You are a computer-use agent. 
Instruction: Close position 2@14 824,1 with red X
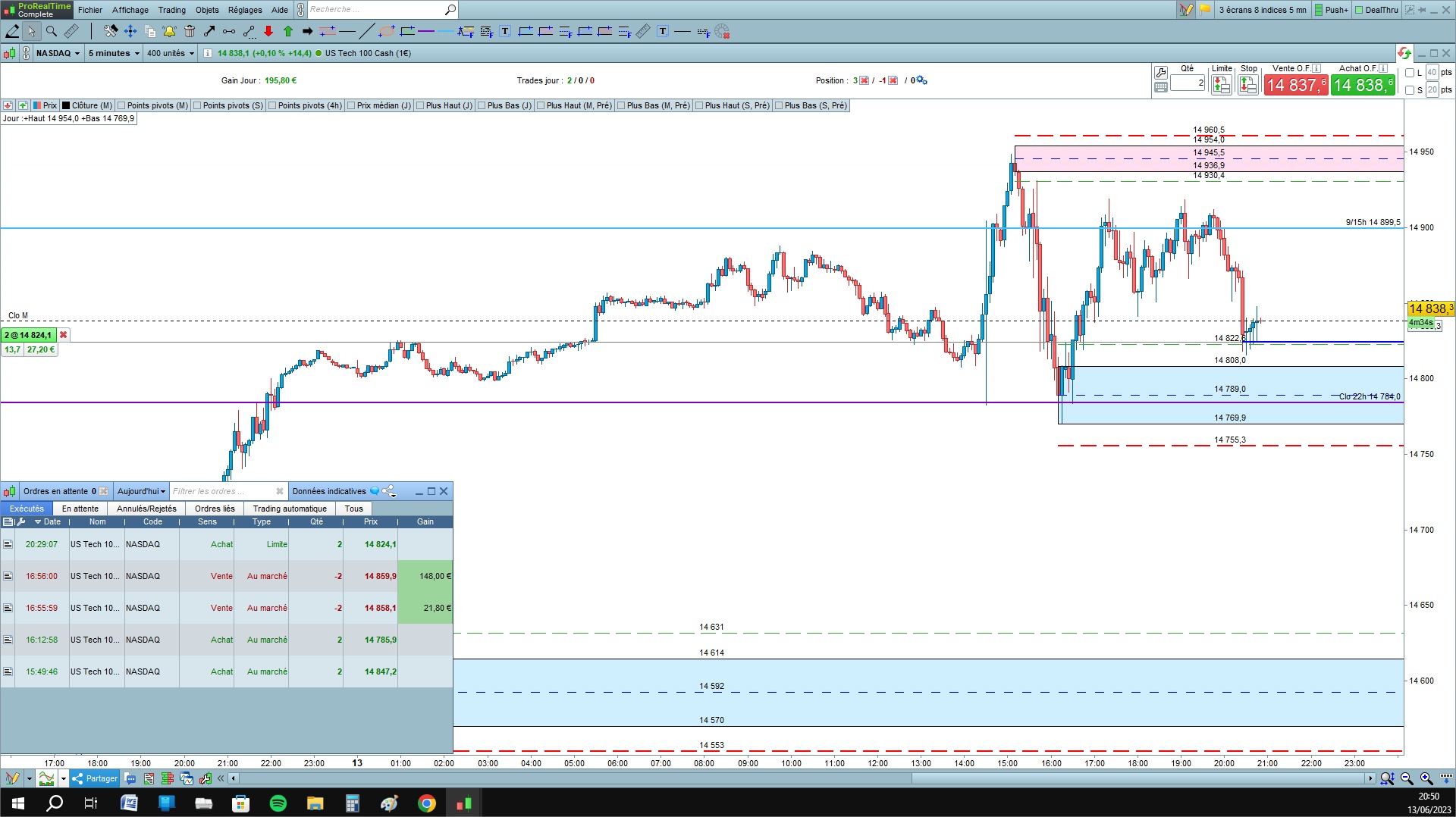(64, 335)
